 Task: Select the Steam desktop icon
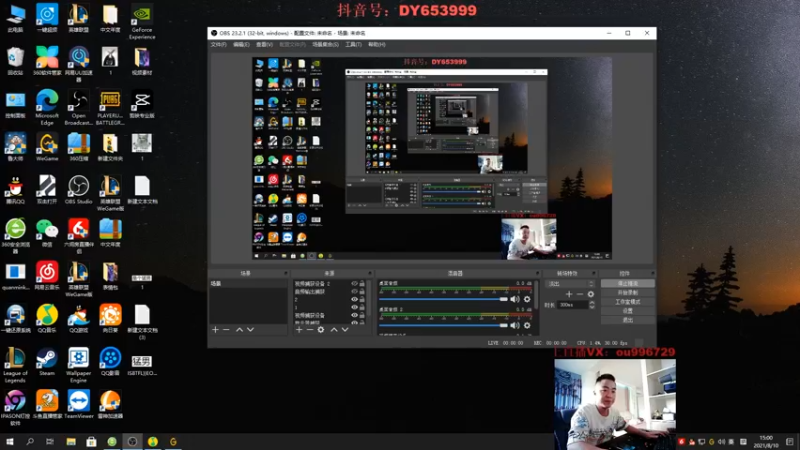(47, 361)
